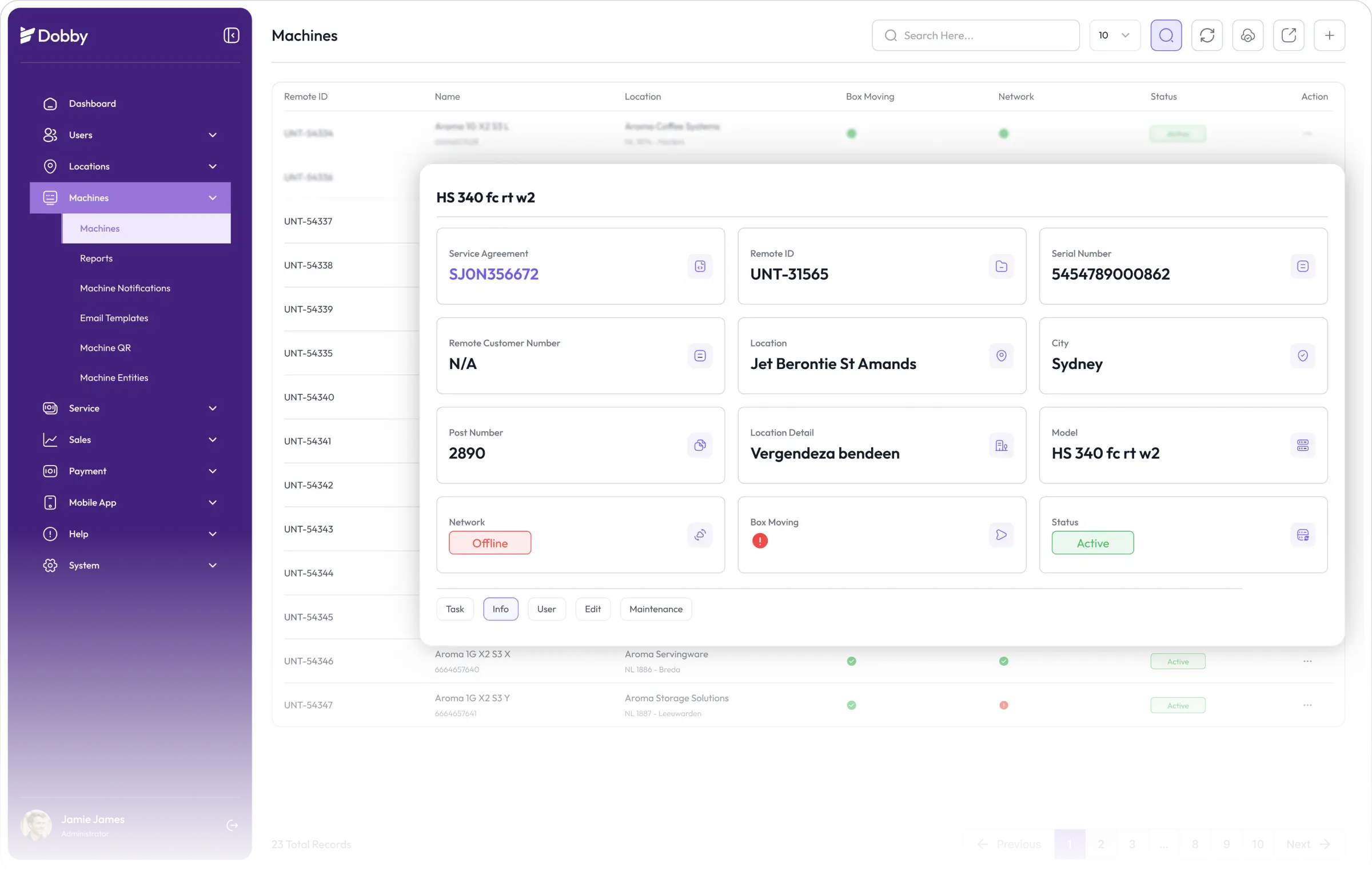This screenshot has width=1372, height=874.
Task: Click the refresh icon in the top toolbar
Action: click(1207, 35)
